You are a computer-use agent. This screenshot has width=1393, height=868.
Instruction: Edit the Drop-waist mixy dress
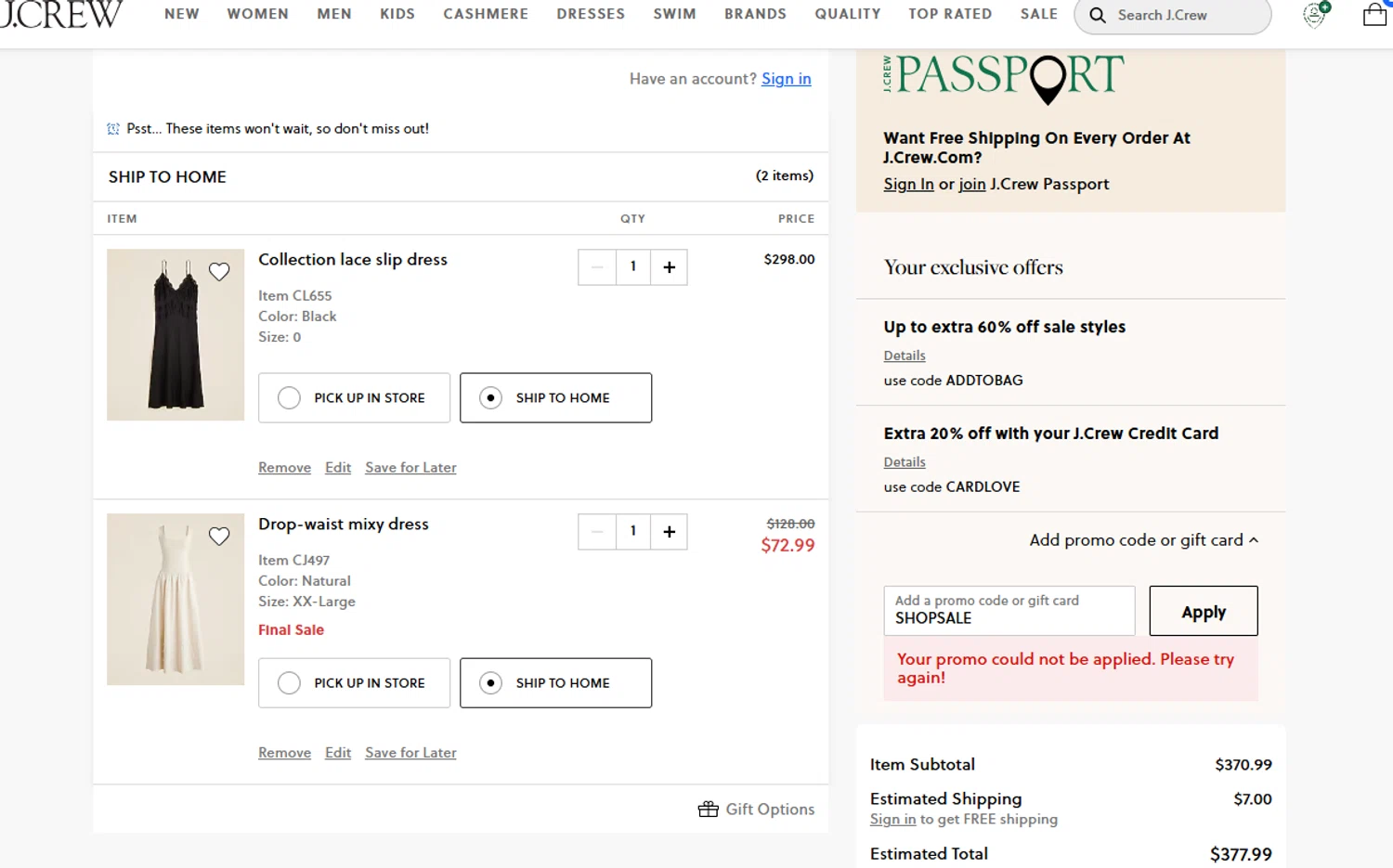(338, 753)
